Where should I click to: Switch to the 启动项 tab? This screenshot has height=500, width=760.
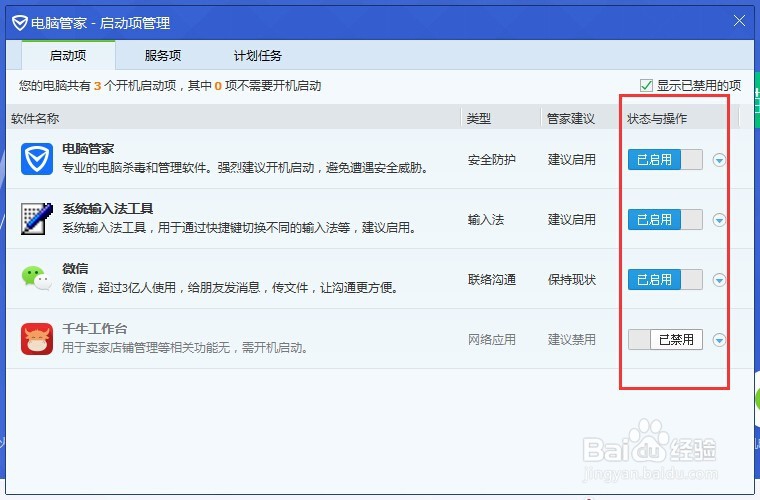tap(68, 55)
